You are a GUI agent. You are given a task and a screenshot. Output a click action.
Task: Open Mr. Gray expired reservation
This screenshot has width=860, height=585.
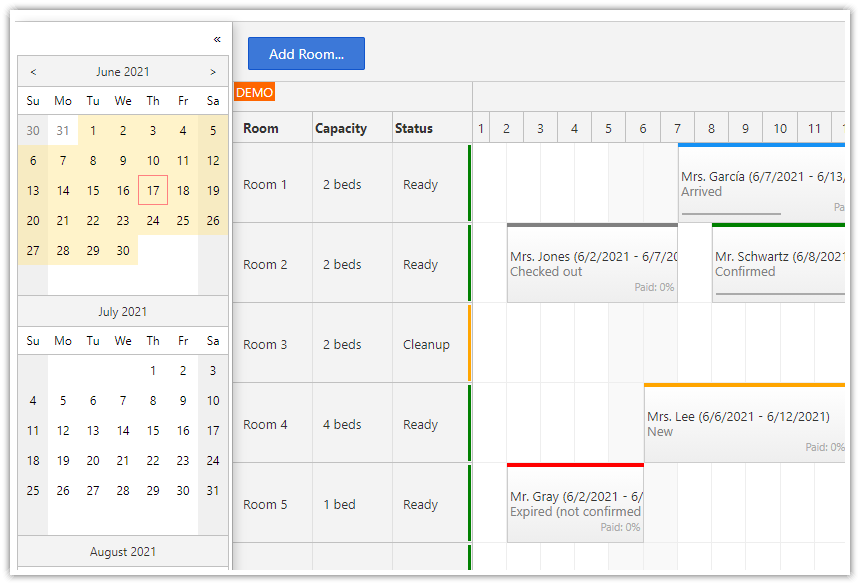575,504
